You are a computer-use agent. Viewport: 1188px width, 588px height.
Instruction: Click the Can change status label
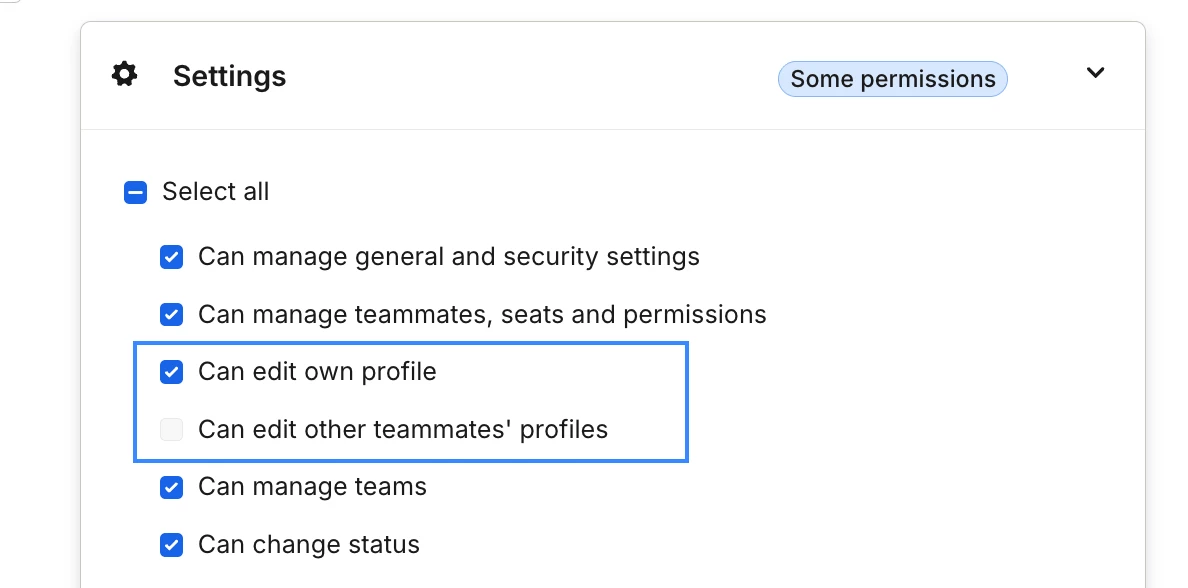click(x=308, y=544)
